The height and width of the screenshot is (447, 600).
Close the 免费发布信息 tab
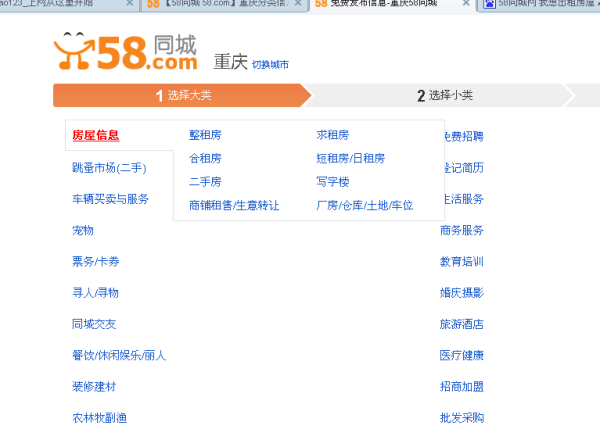tap(466, 3)
